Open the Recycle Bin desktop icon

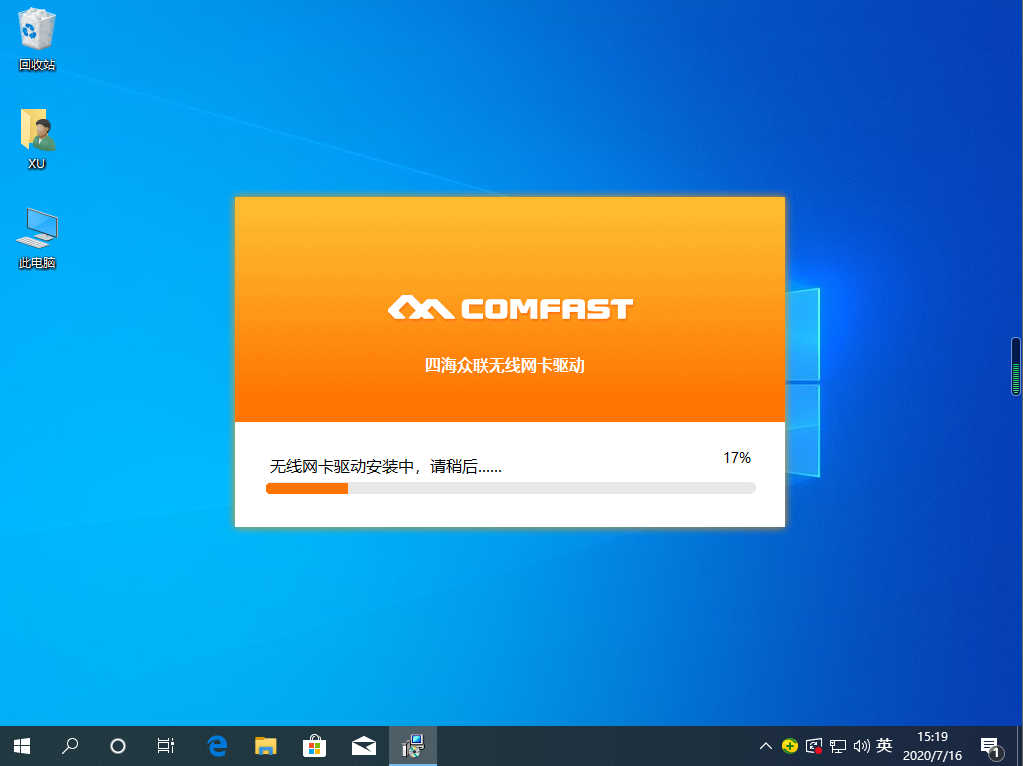click(37, 39)
